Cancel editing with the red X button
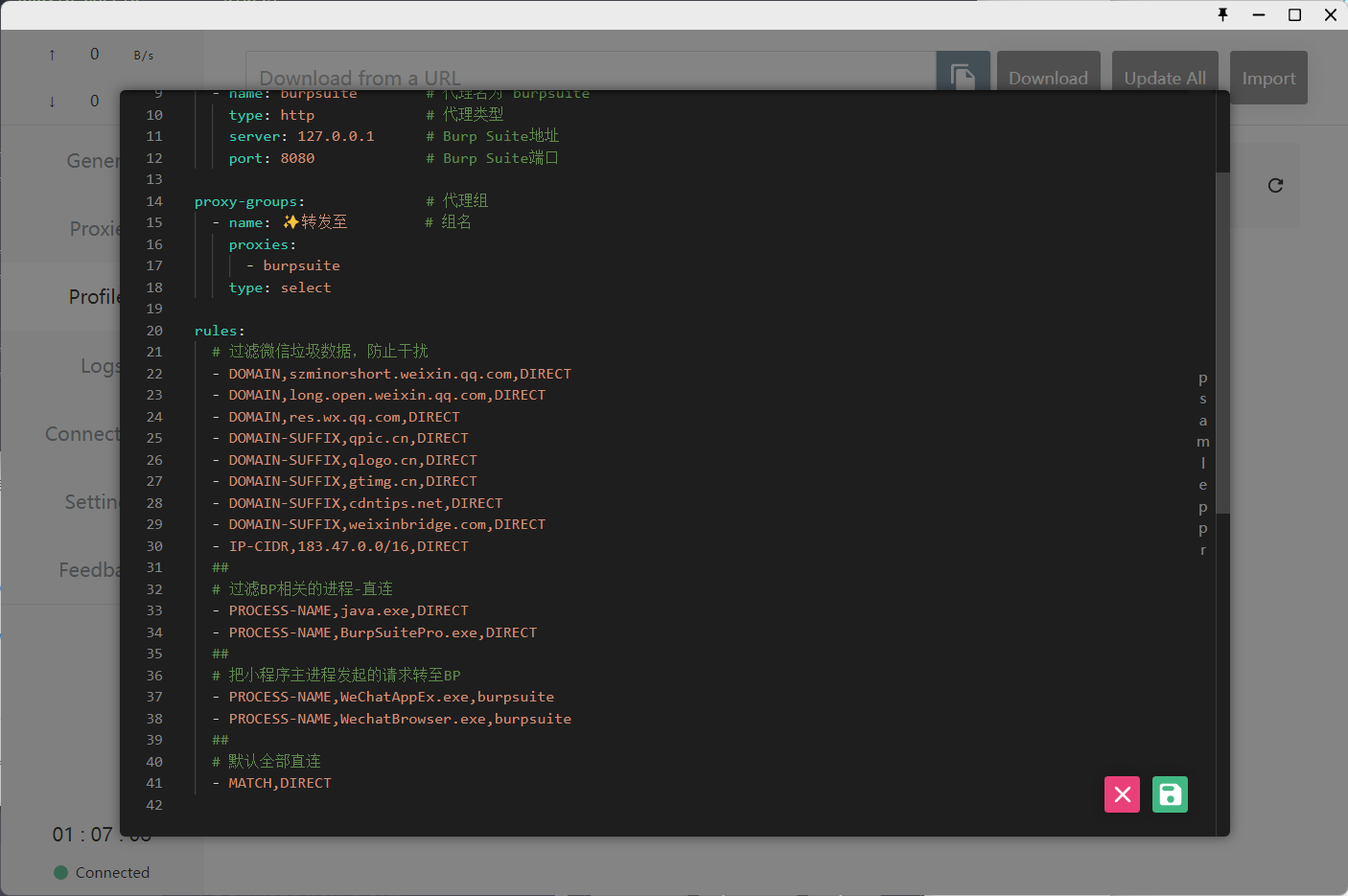The image size is (1348, 896). coord(1123,794)
